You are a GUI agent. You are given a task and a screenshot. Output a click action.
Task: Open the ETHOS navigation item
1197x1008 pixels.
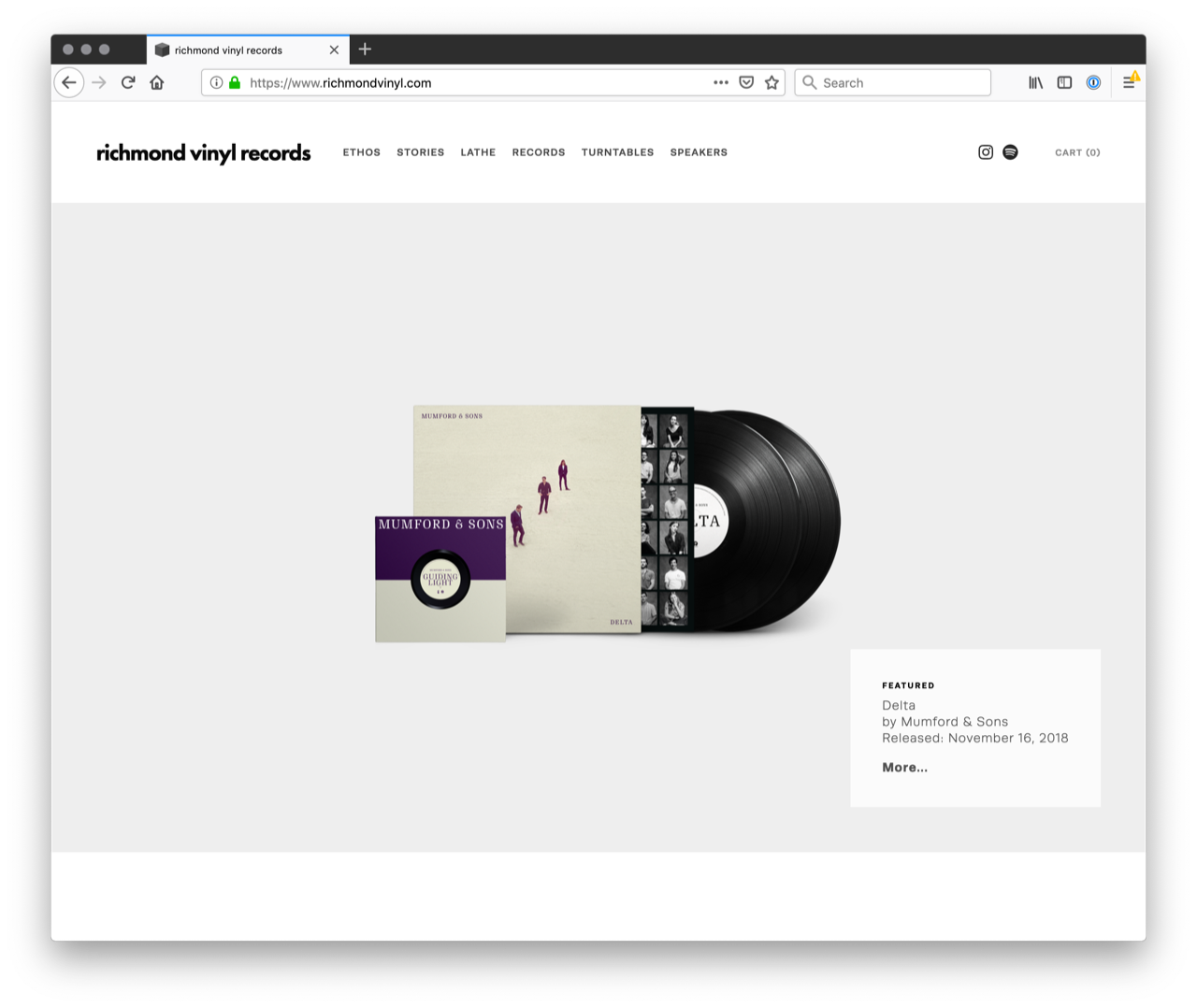click(x=362, y=152)
